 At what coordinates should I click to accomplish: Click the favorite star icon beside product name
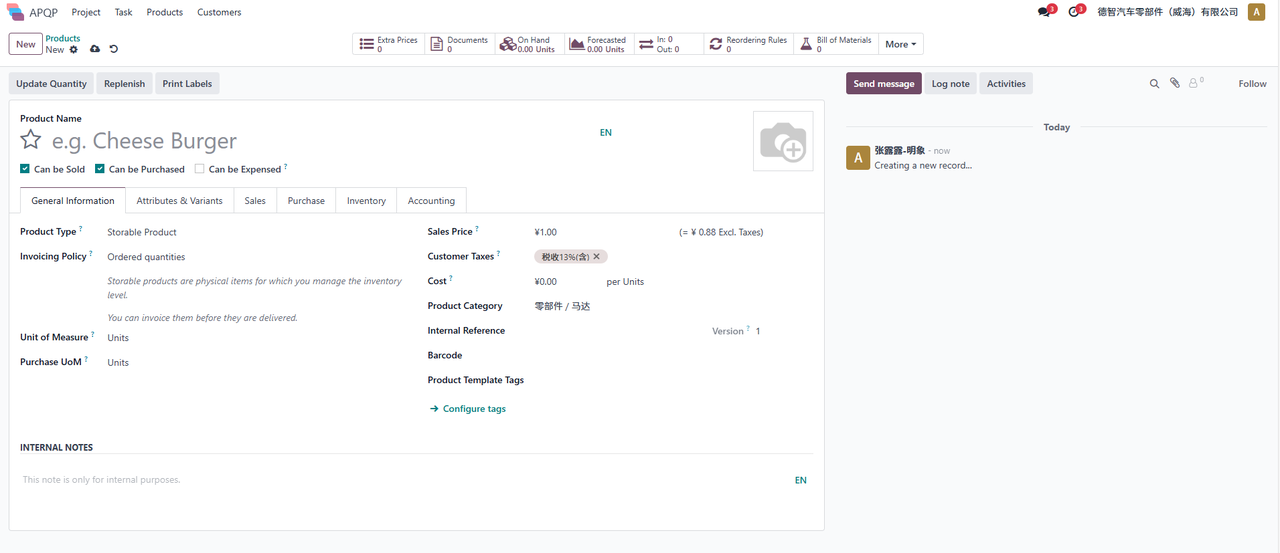coord(31,140)
